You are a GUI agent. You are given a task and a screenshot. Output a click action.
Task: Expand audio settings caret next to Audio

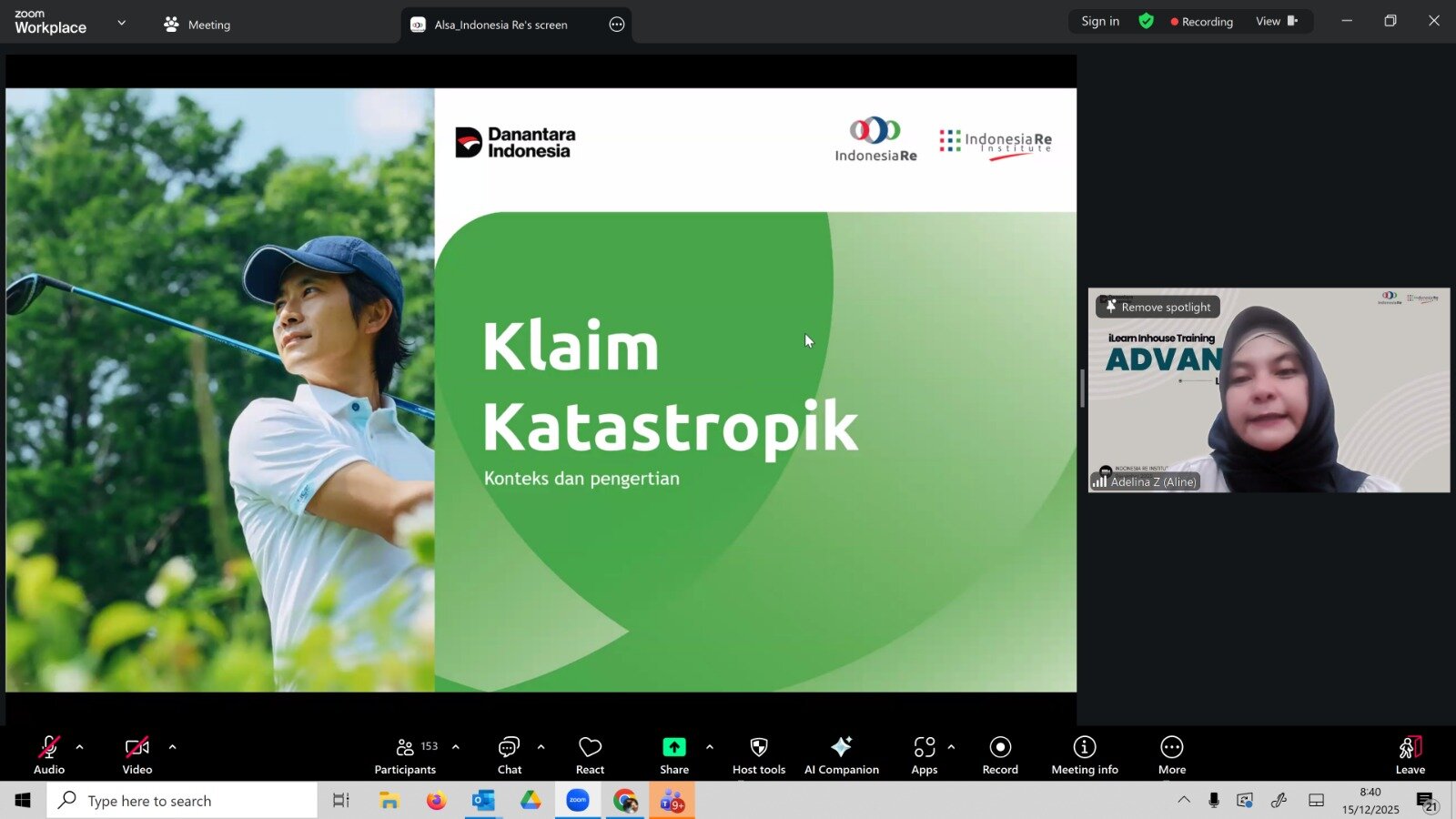[80, 747]
